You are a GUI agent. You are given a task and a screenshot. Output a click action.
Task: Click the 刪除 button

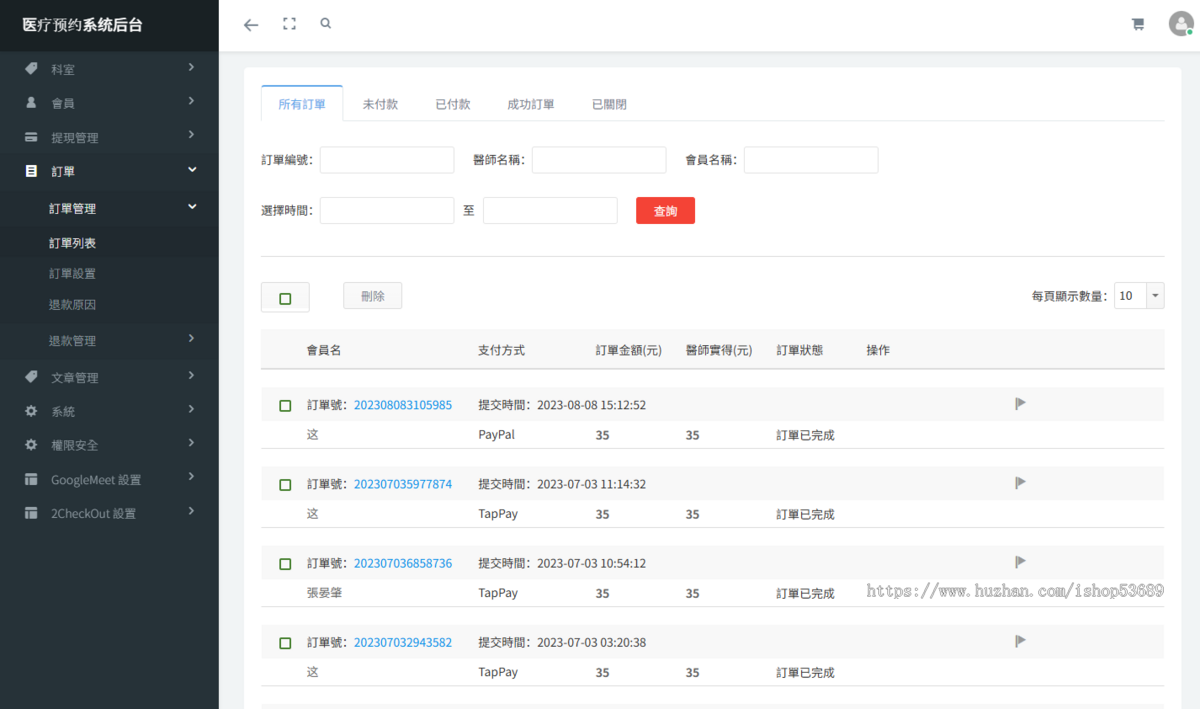373,296
